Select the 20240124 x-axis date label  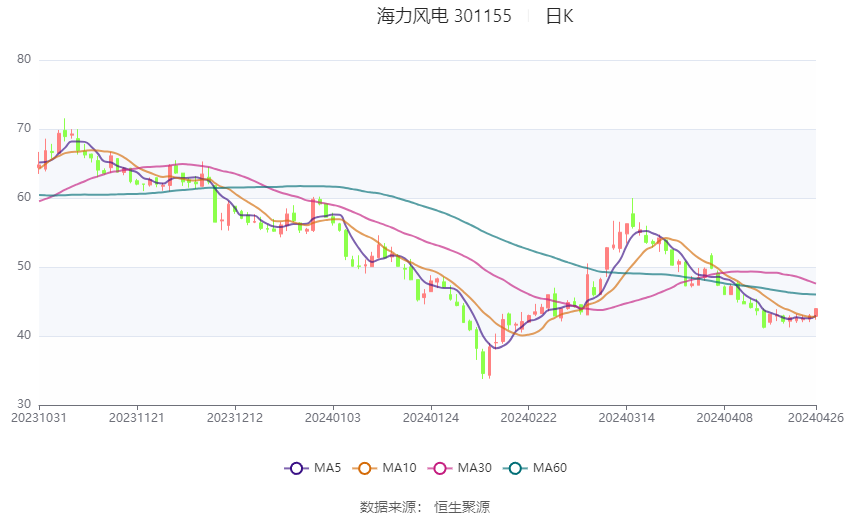(x=431, y=418)
